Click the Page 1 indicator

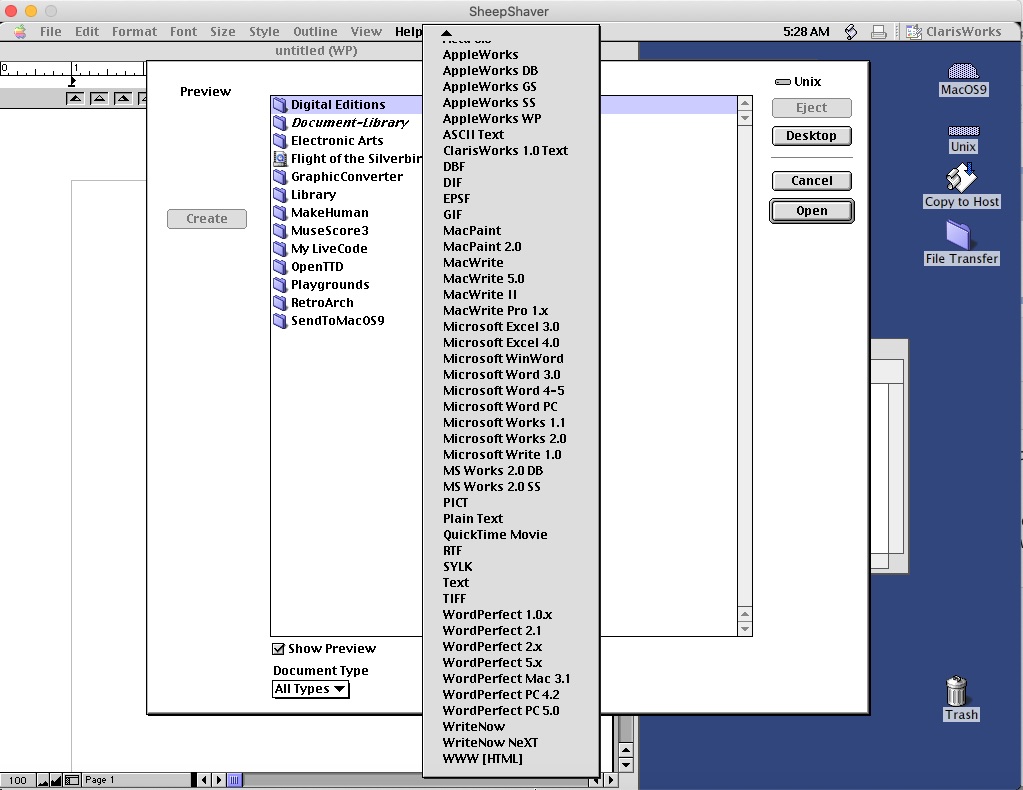[x=99, y=780]
